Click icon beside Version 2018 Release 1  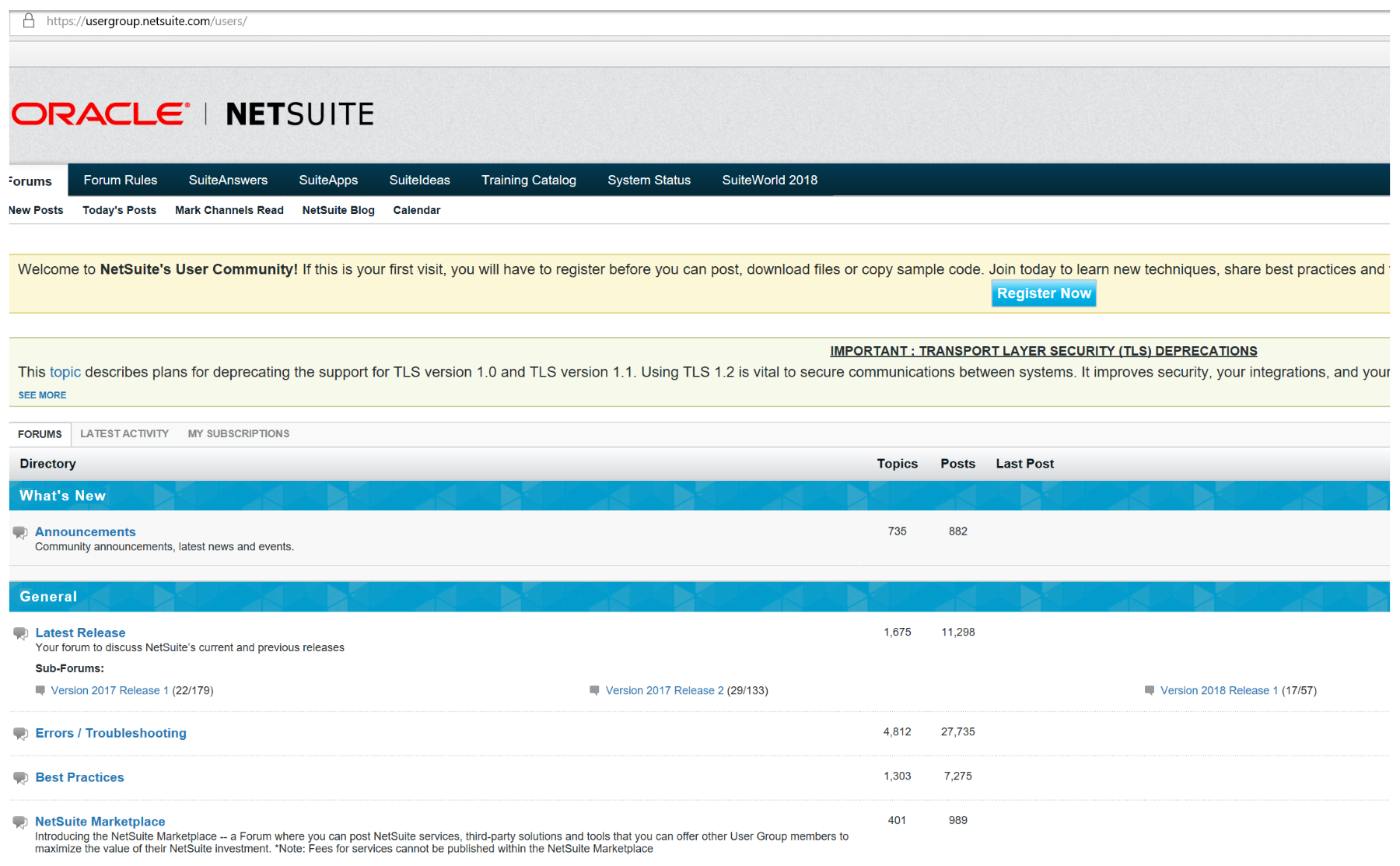(x=1150, y=690)
